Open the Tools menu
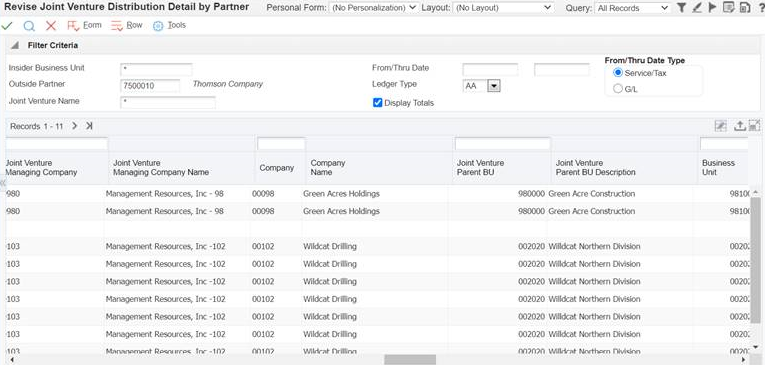 click(169, 25)
